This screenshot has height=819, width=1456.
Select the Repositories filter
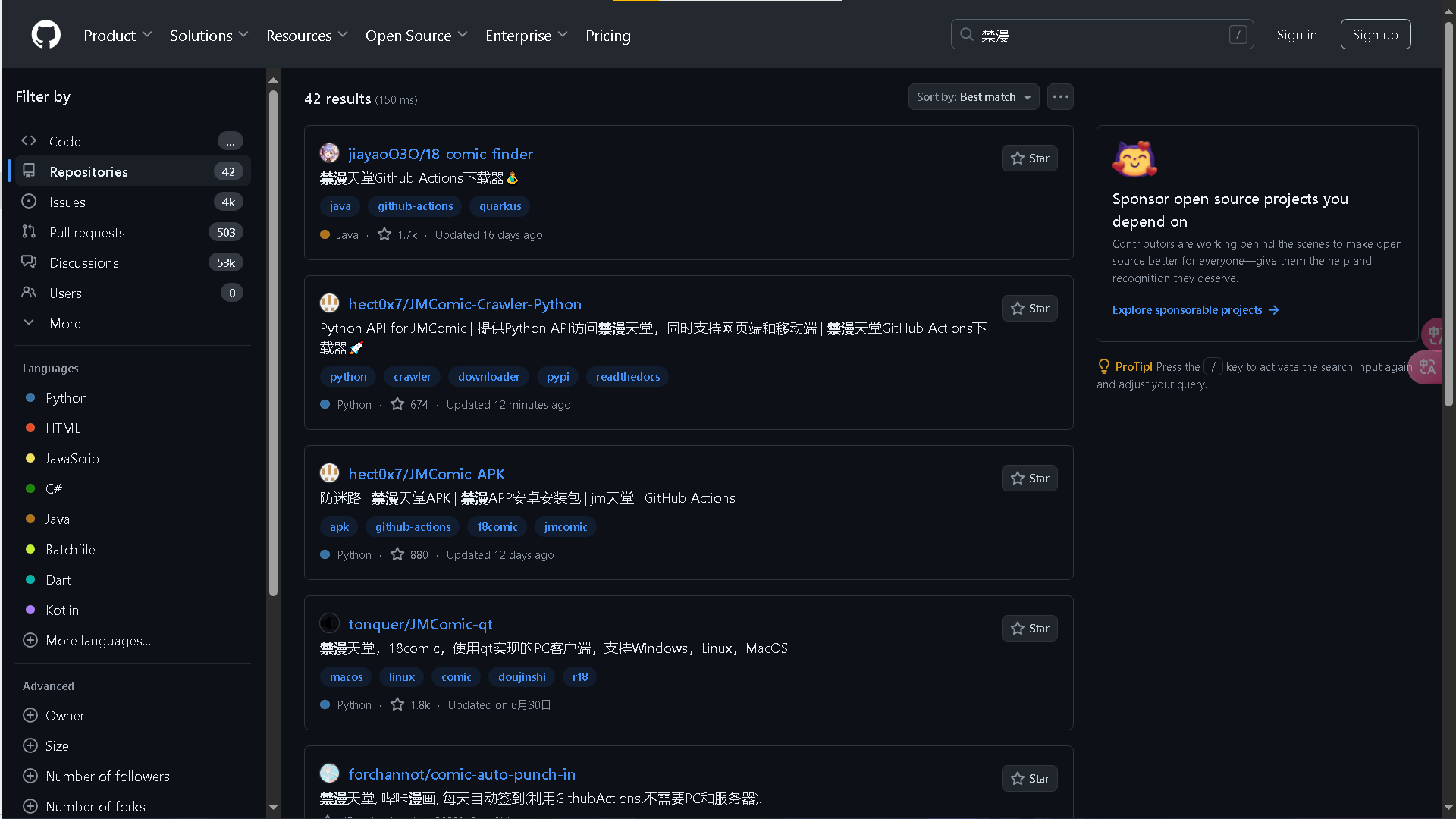coord(132,171)
